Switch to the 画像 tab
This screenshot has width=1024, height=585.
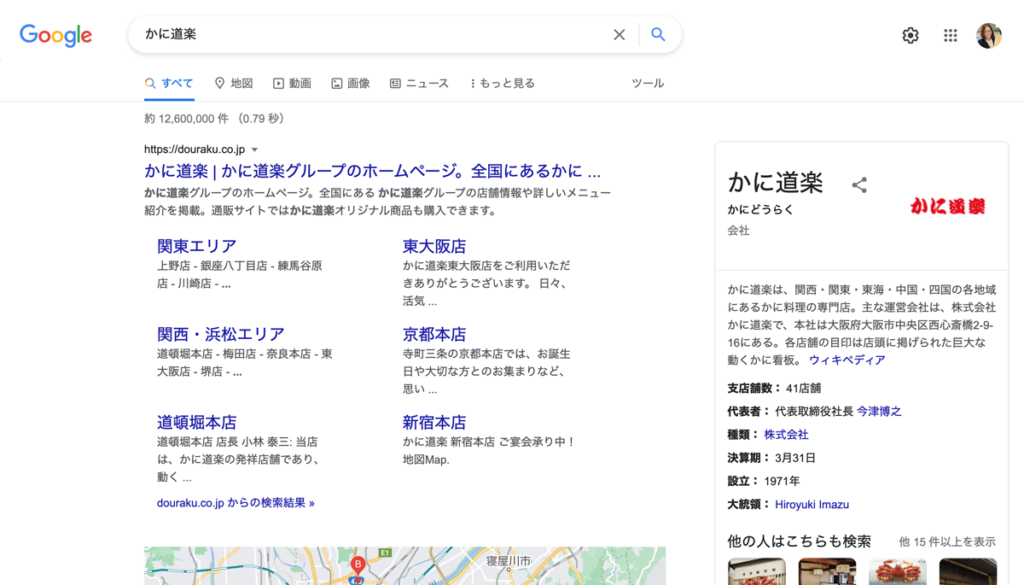(x=351, y=84)
